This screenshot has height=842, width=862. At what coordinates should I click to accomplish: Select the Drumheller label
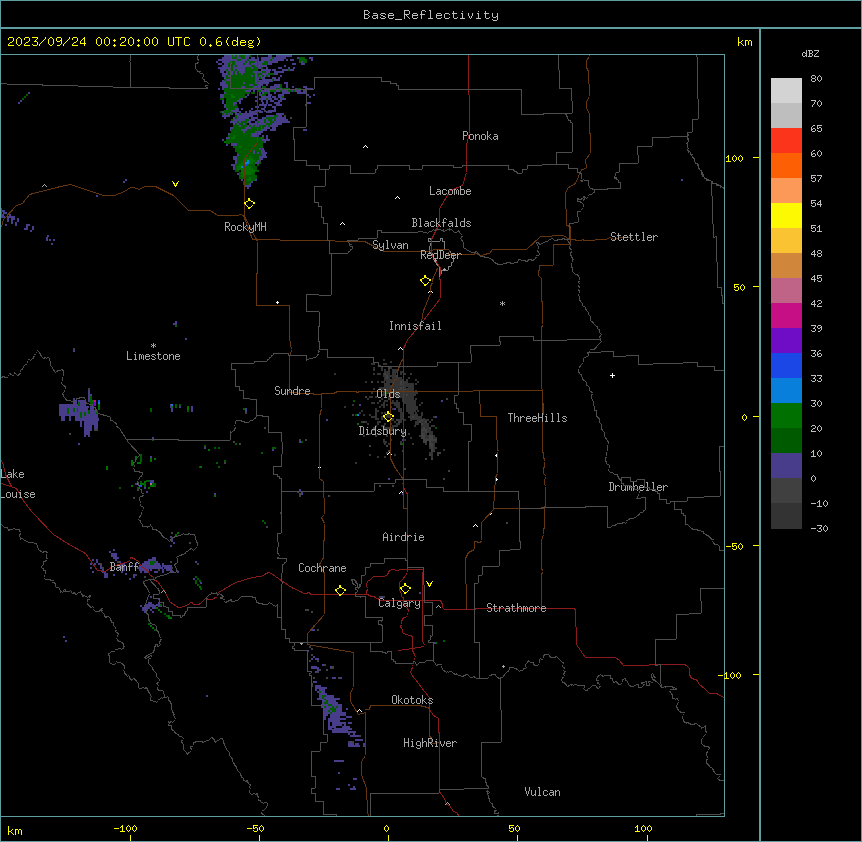(x=638, y=487)
